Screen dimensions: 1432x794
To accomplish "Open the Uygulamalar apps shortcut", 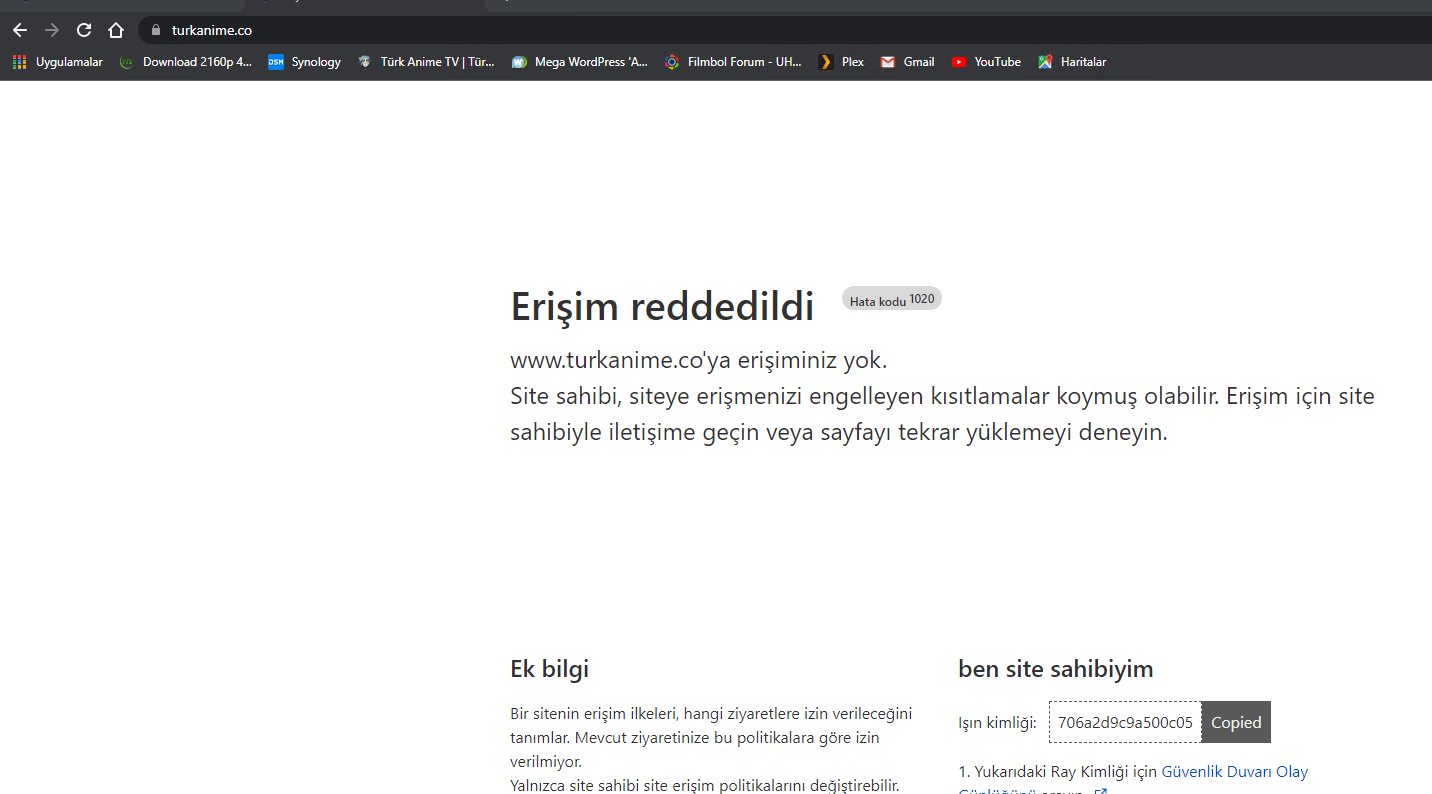I will click(58, 62).
